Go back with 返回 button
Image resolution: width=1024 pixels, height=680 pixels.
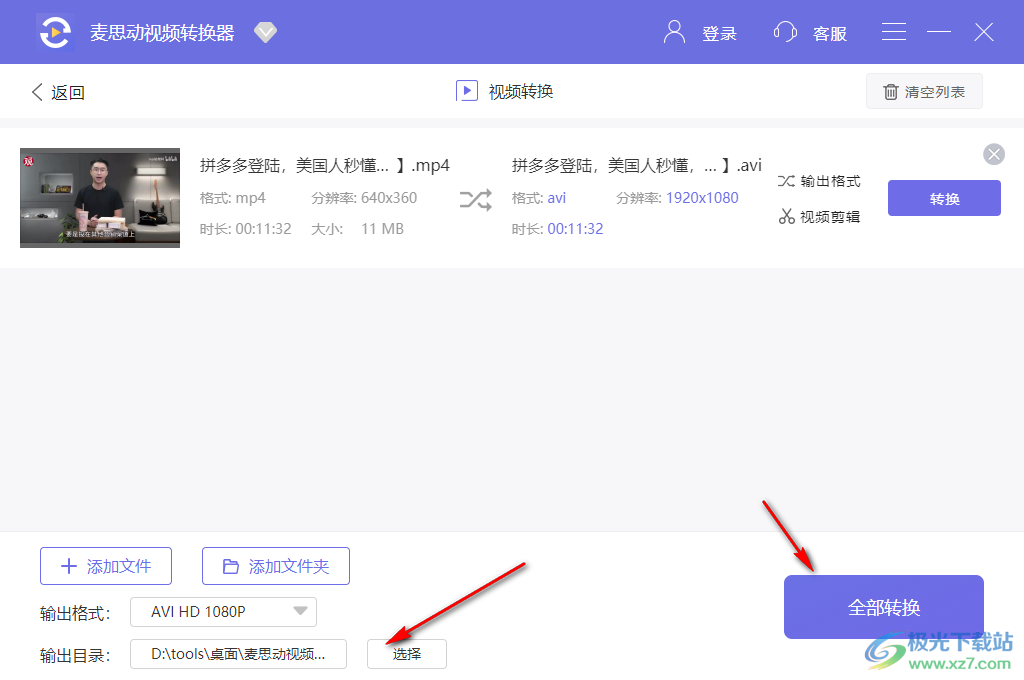coord(58,92)
